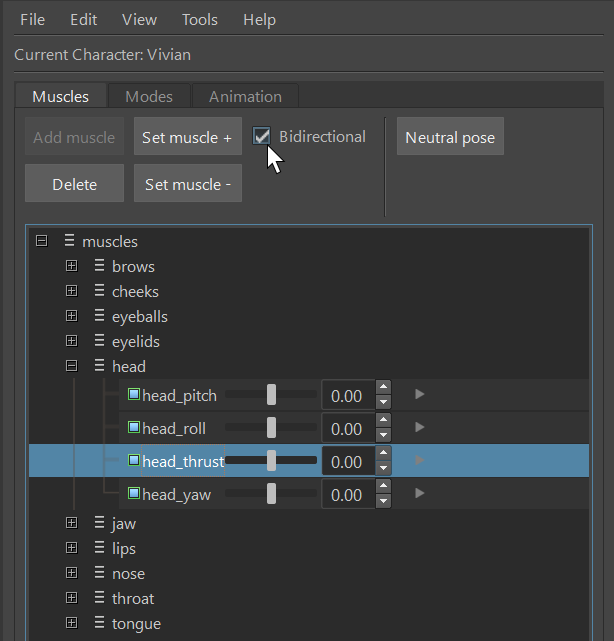This screenshot has width=614, height=641.
Task: Click the head_thrust value input field
Action: pos(346,461)
